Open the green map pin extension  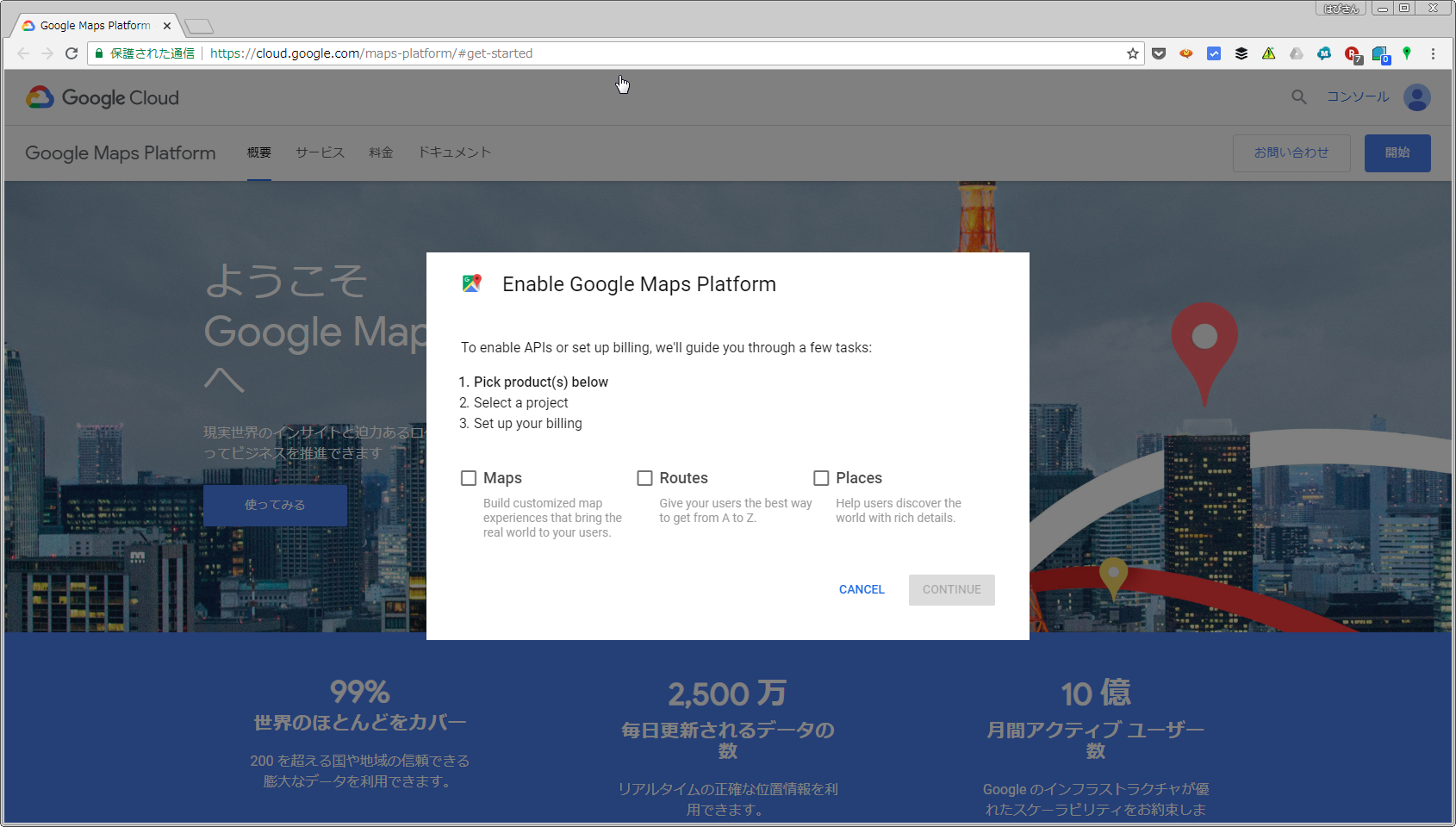pos(1407,53)
